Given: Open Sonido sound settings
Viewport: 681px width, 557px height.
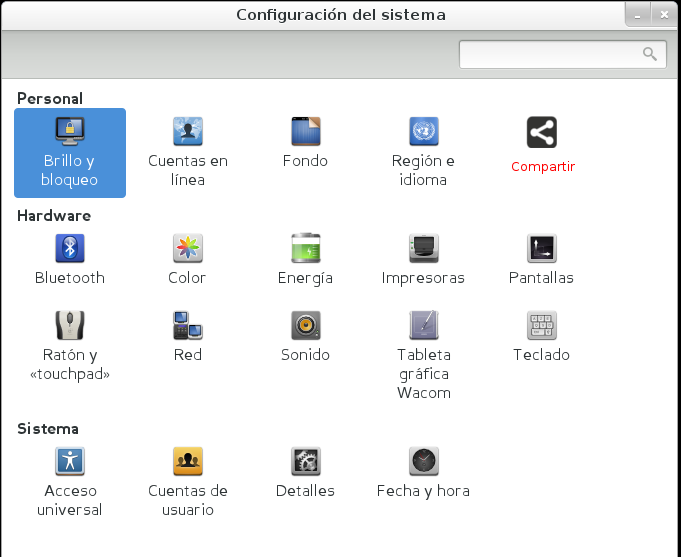Looking at the screenshot, I should (305, 337).
